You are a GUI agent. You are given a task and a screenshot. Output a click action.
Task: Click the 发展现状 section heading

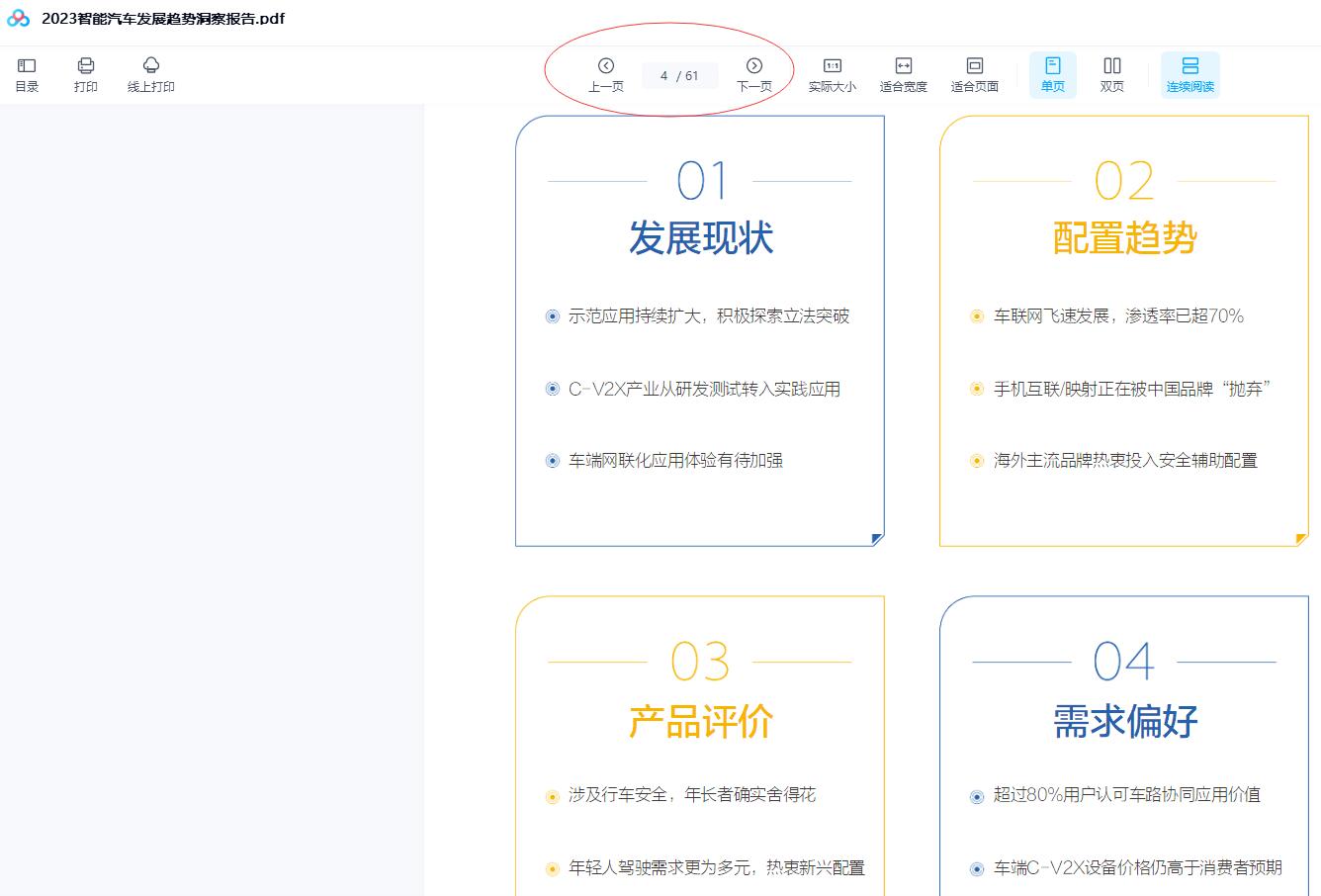pyautogui.click(x=701, y=238)
